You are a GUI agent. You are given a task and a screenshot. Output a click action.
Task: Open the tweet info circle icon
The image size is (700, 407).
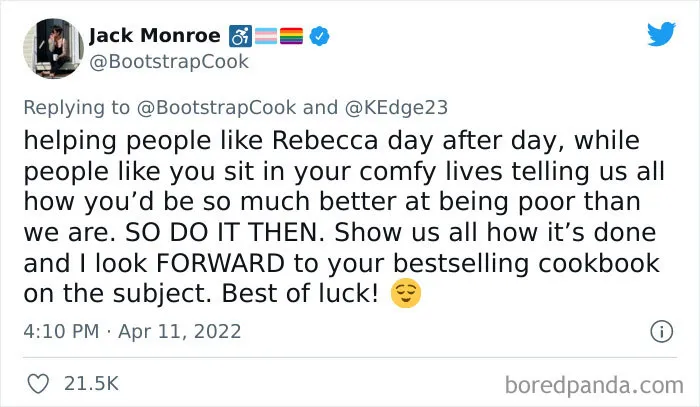coord(662,332)
